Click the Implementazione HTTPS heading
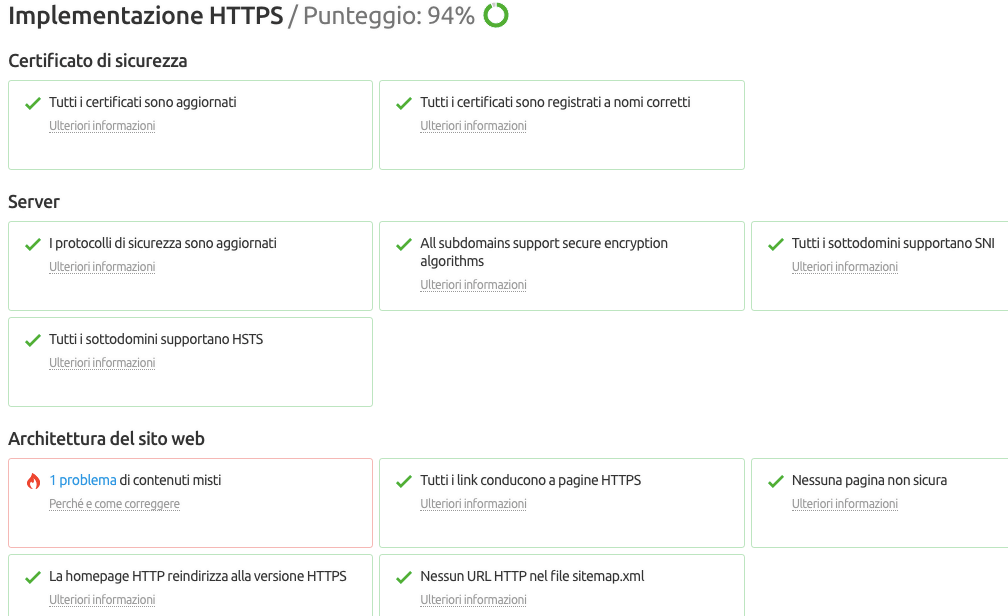1008x616 pixels. click(144, 16)
